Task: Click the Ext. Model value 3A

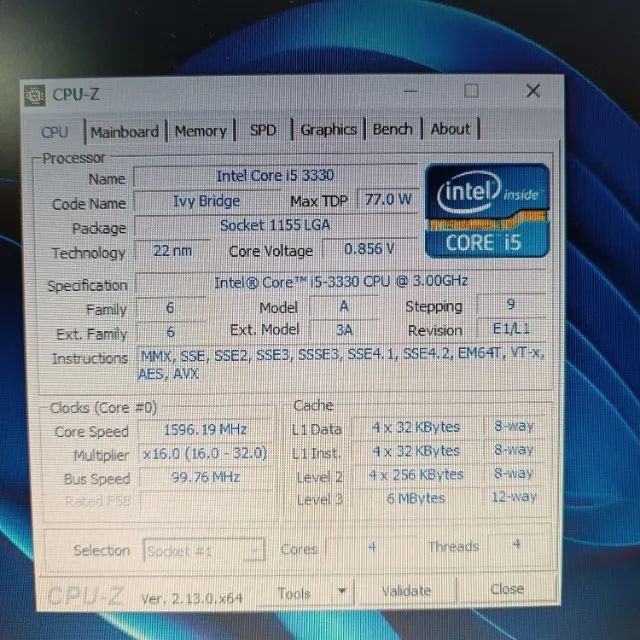Action: click(x=344, y=330)
